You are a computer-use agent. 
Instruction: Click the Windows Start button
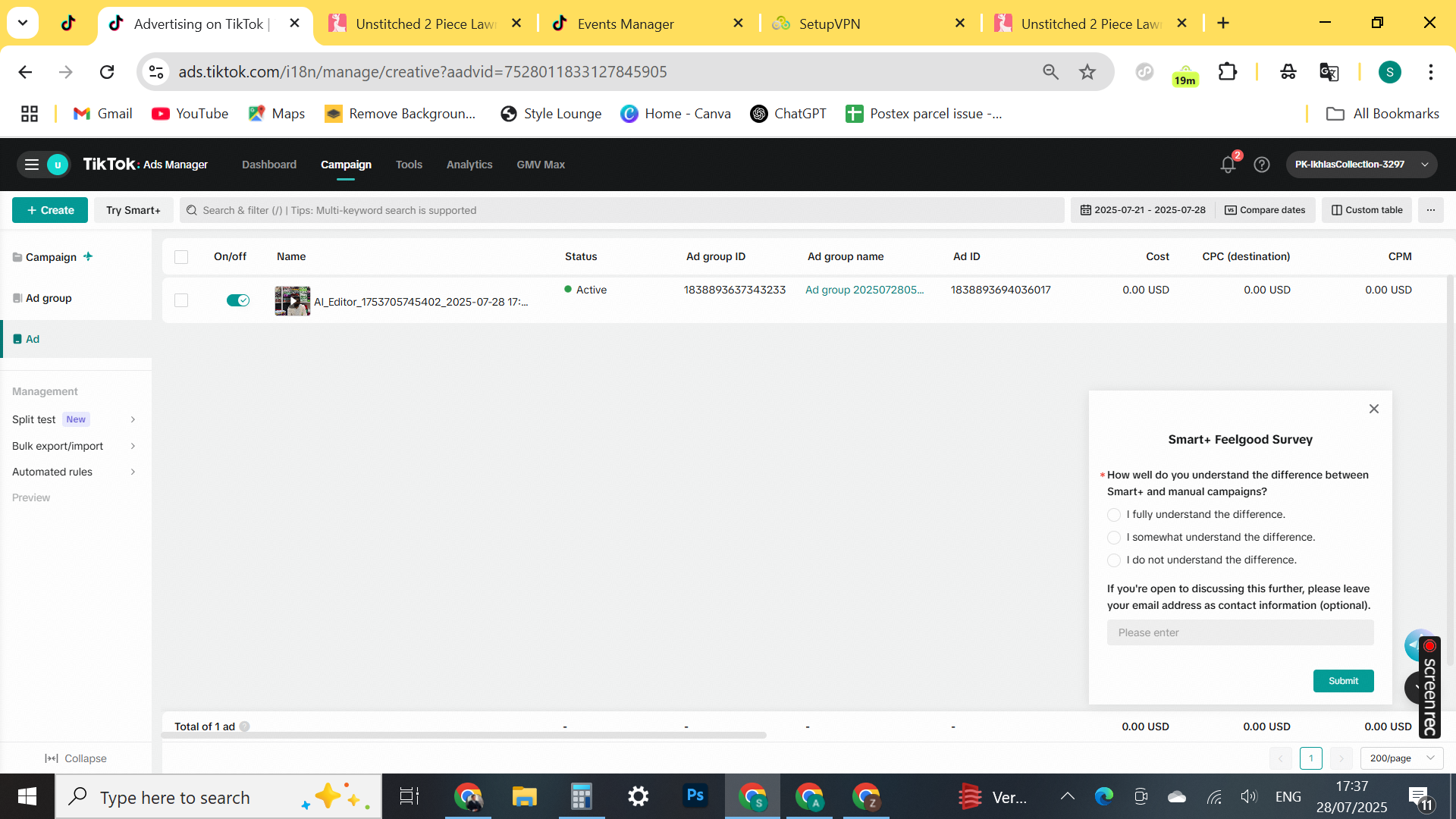pyautogui.click(x=27, y=796)
